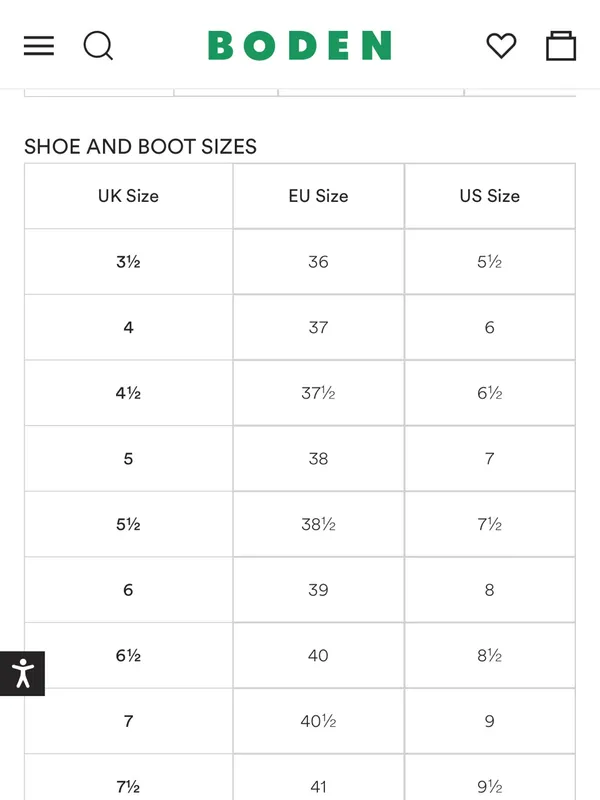The height and width of the screenshot is (800, 600).
Task: Select the UK size 6½ cell
Action: (x=129, y=655)
